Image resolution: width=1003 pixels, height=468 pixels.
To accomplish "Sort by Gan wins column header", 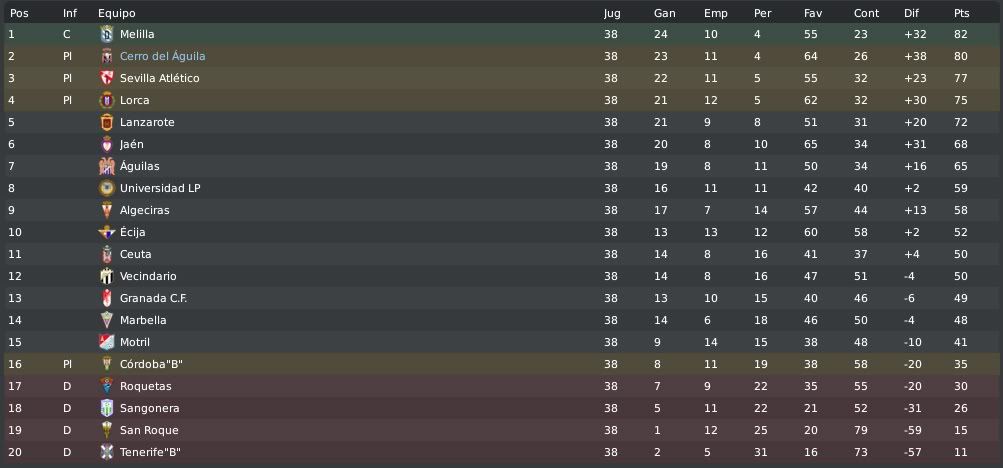I will 665,13.
